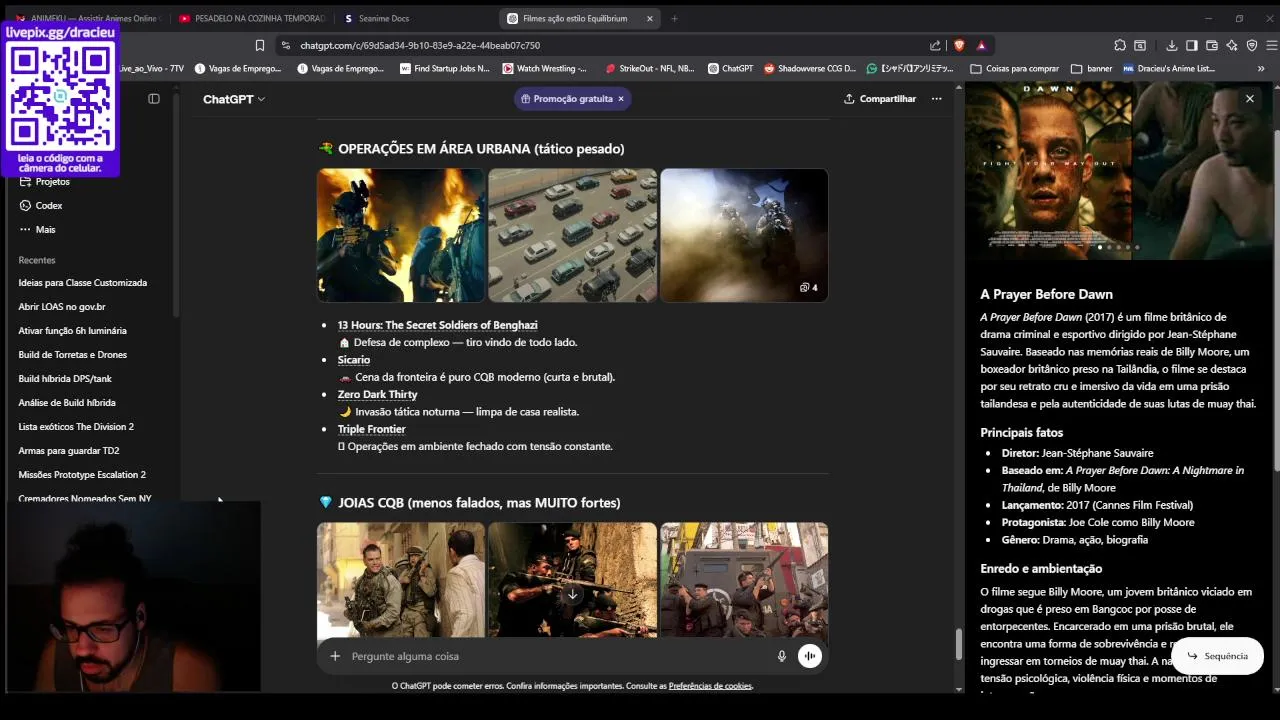Open the burning soldiers movie thumbnail
The width and height of the screenshot is (1280, 720).
pos(401,235)
